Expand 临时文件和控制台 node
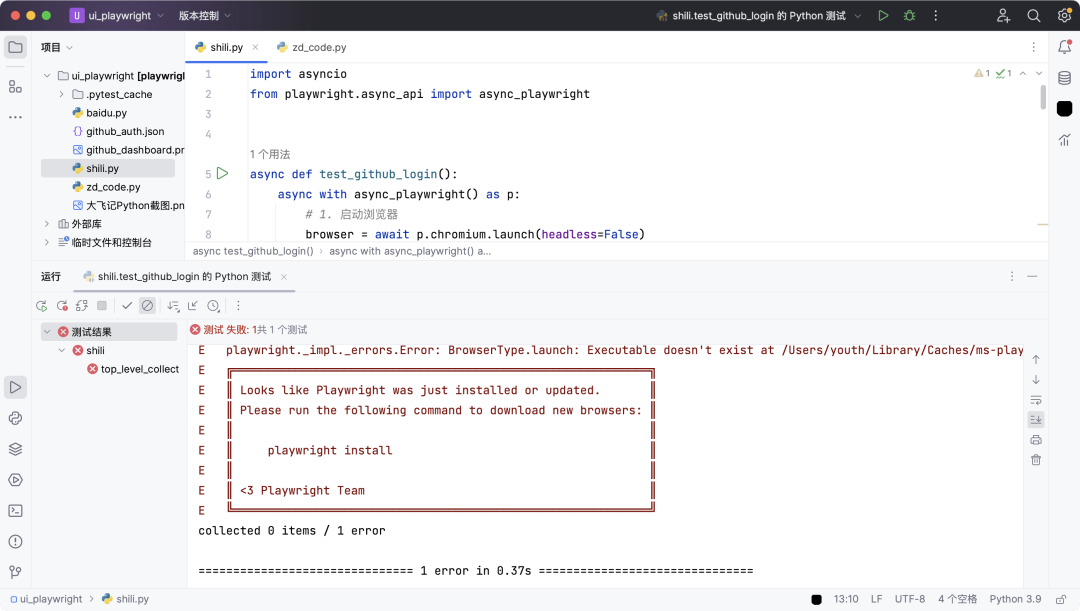This screenshot has width=1080, height=611. (x=47, y=242)
